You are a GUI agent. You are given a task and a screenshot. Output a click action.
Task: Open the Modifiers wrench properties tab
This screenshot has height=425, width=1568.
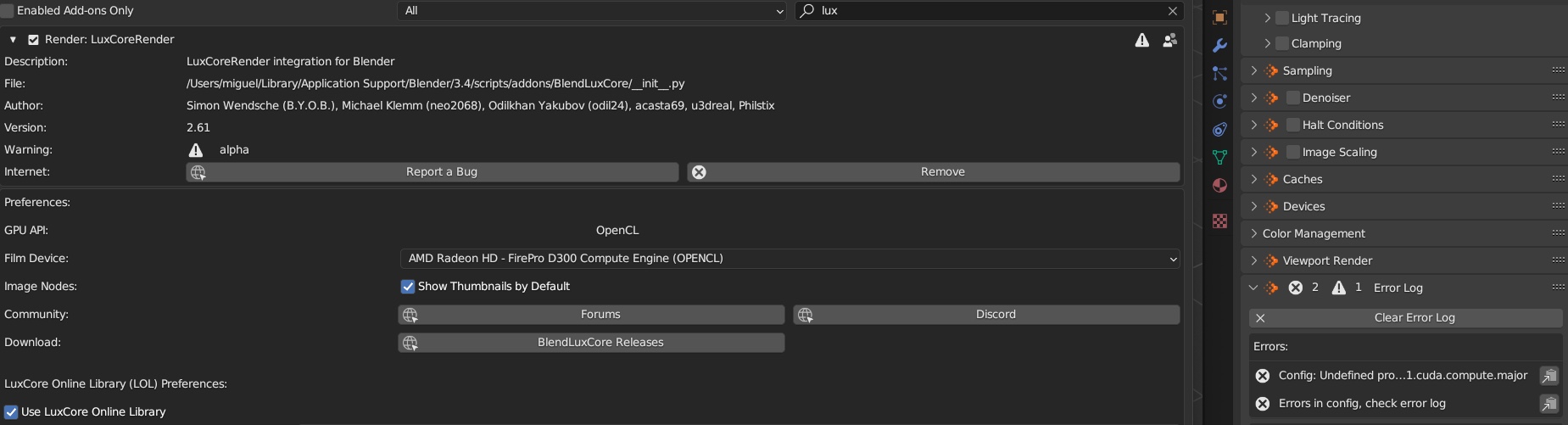tap(1219, 46)
